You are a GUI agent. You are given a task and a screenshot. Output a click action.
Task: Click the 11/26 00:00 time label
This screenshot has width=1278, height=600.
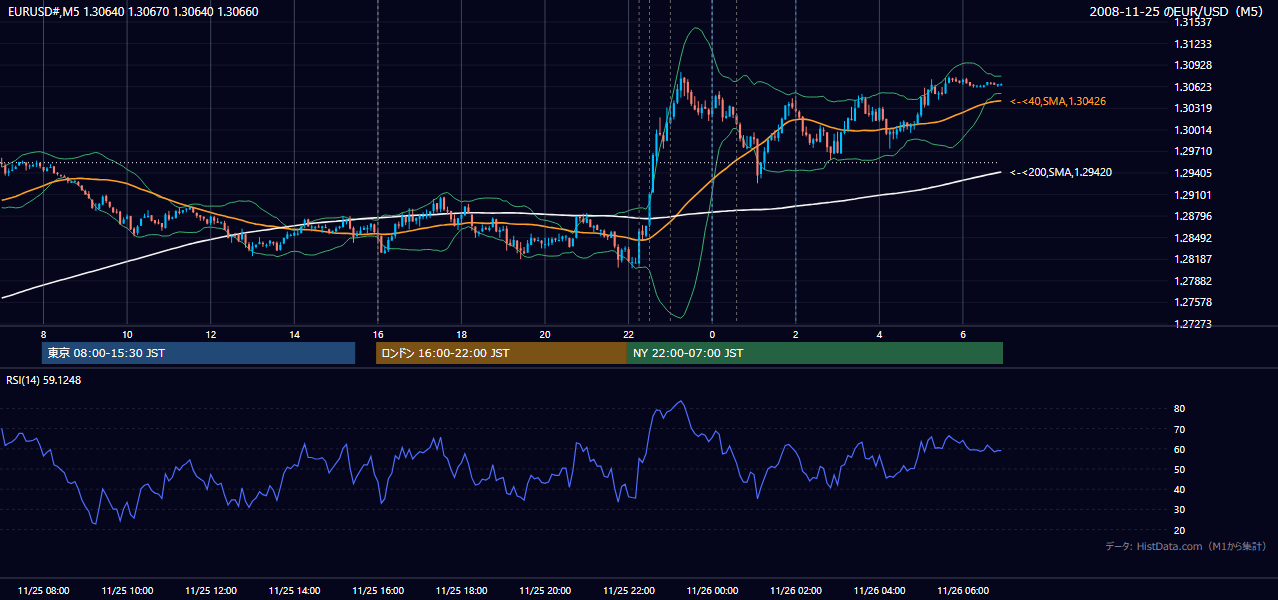pos(712,591)
